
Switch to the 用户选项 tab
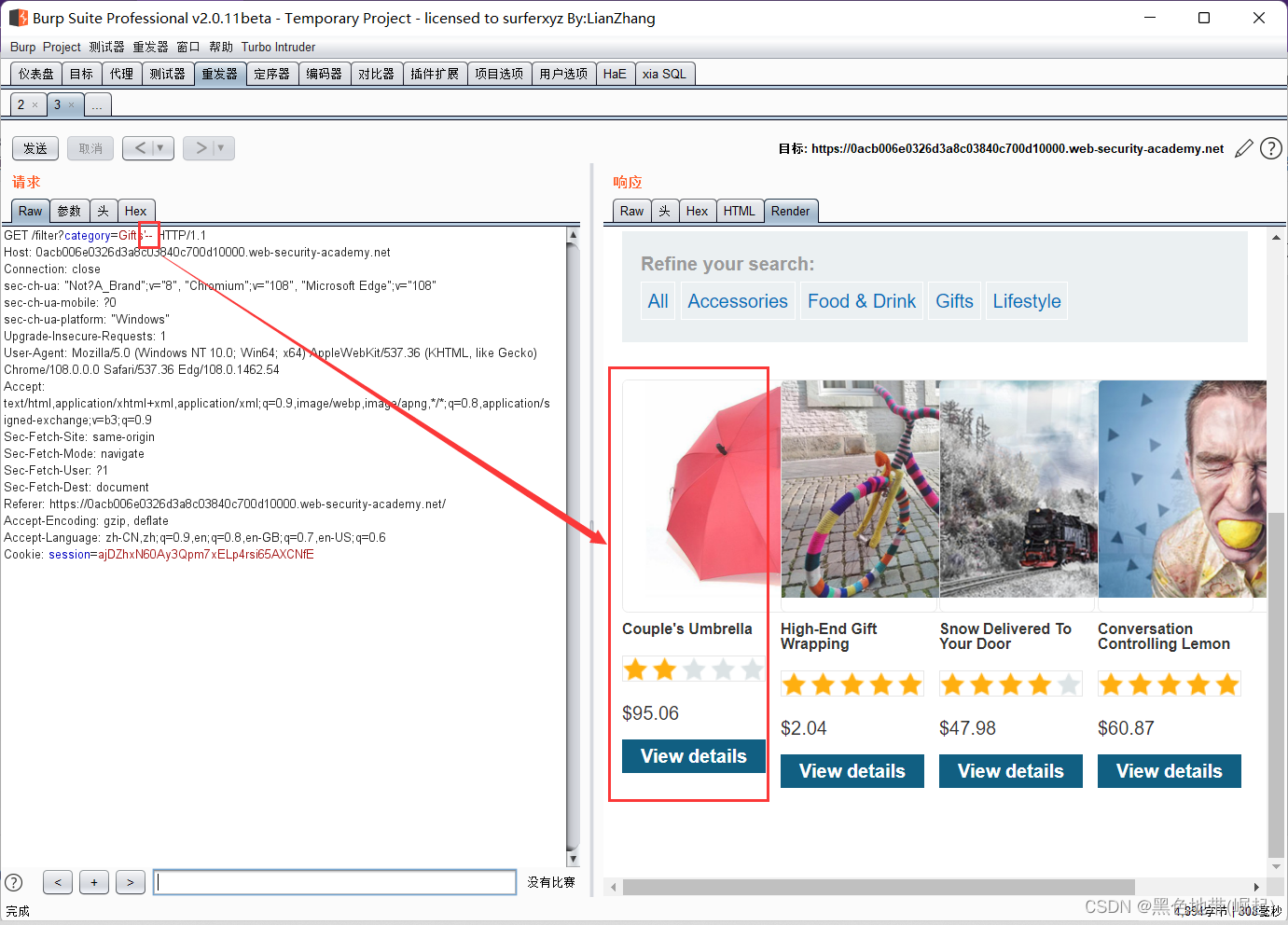[x=563, y=74]
